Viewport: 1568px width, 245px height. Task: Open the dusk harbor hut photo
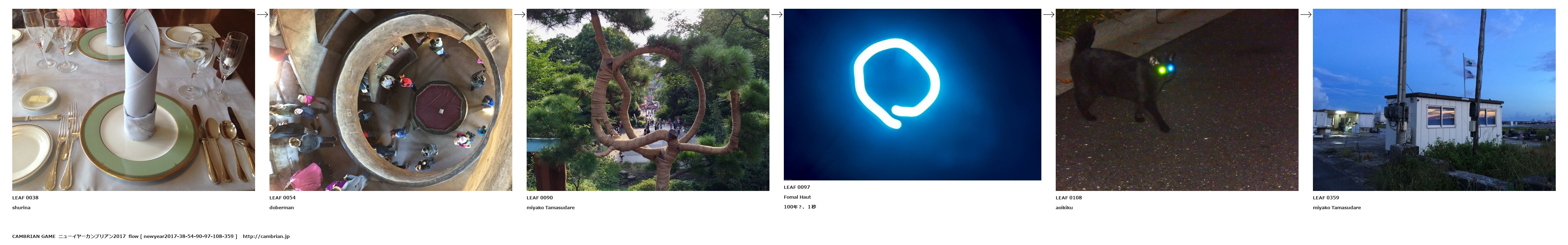point(1434,99)
